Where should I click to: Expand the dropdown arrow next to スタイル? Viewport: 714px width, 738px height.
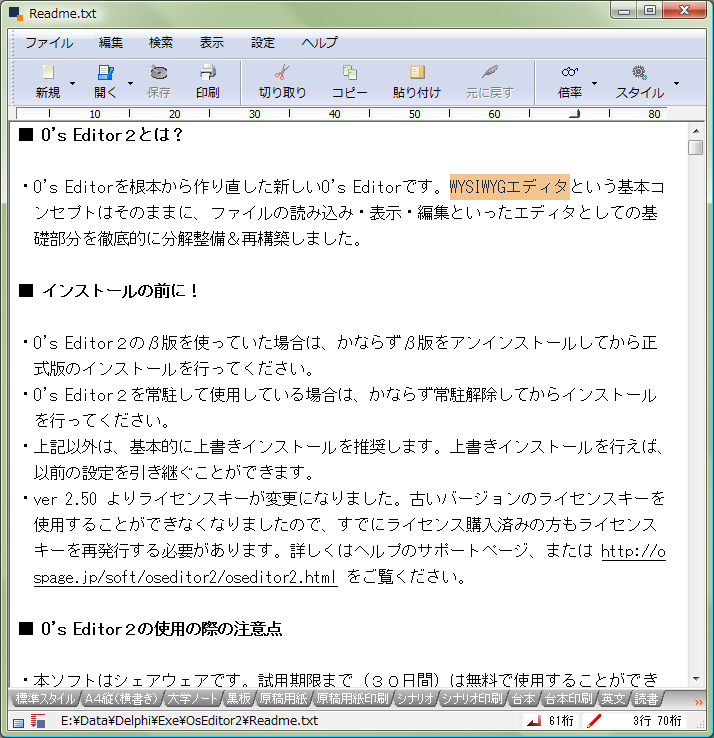[676, 83]
